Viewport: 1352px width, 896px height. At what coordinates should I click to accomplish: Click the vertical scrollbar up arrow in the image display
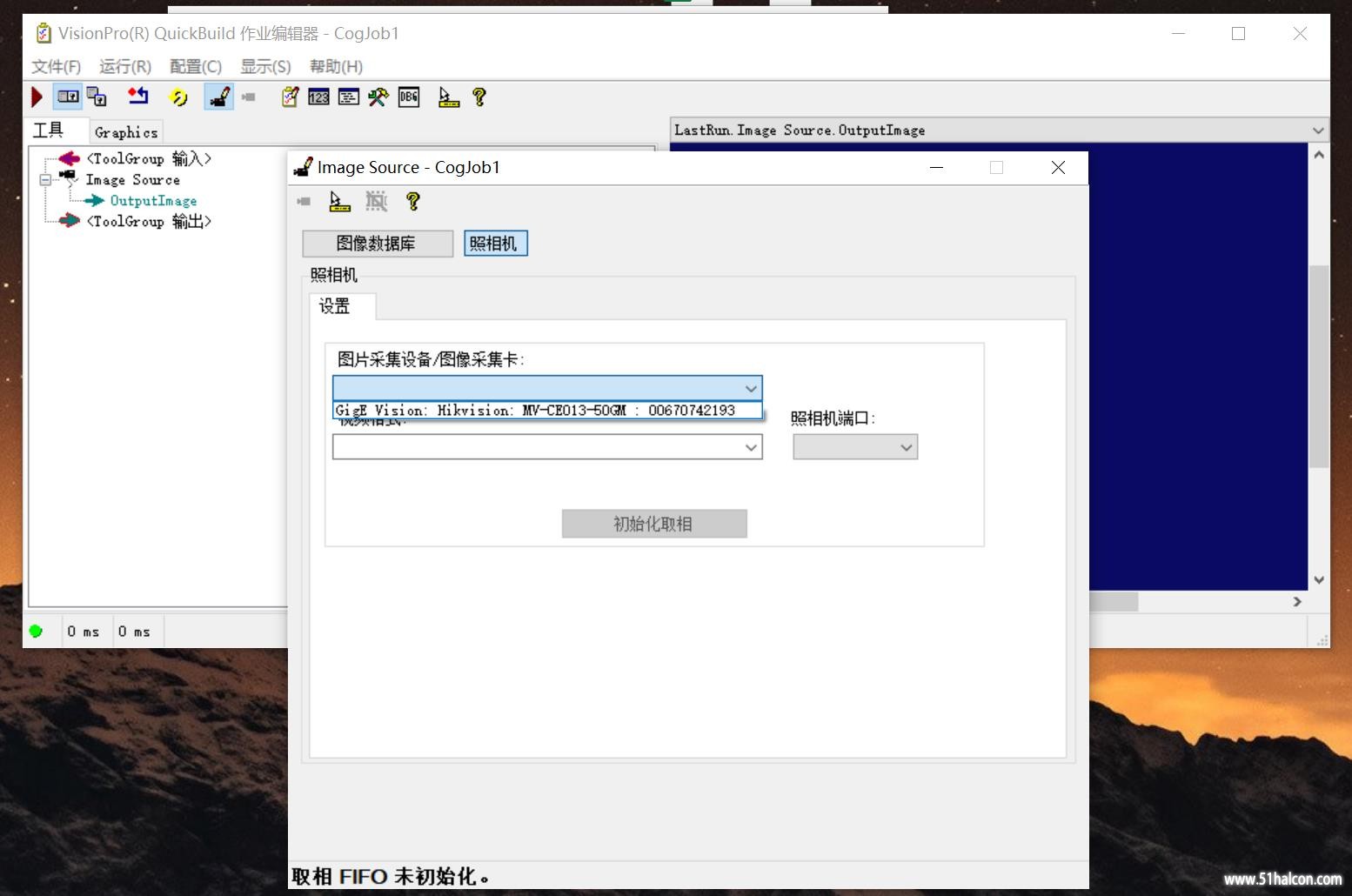click(1319, 155)
